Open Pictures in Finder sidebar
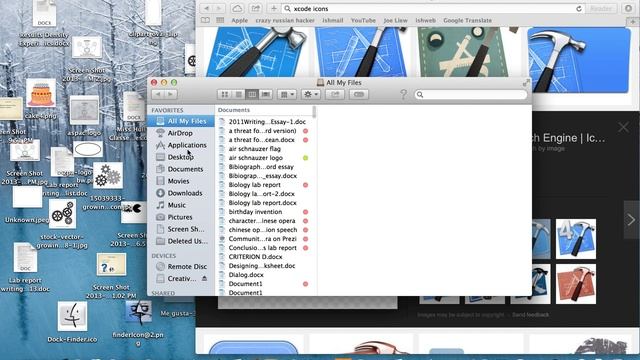 click(174, 217)
